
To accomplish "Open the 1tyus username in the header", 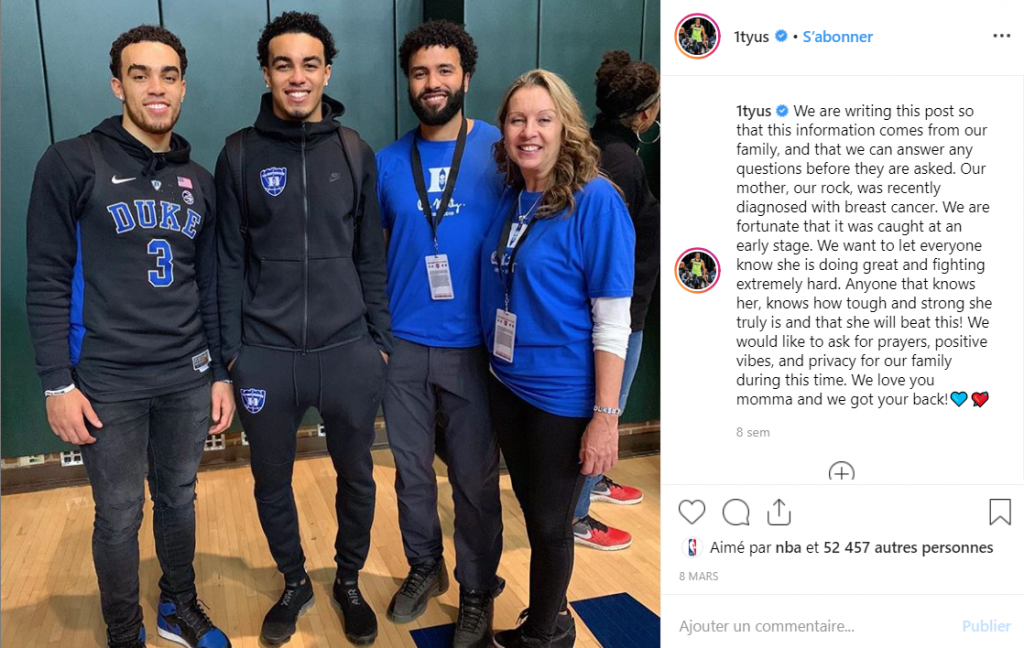I will coord(752,37).
